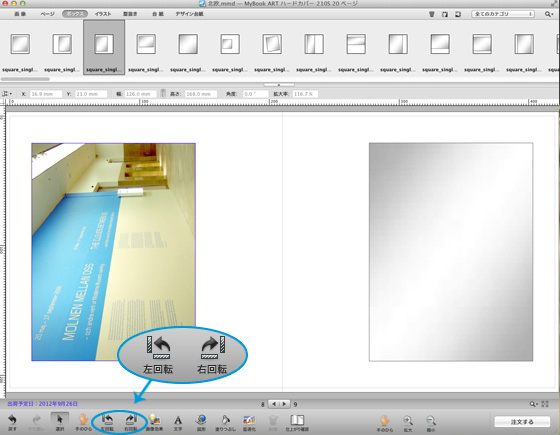Open the デザイン台紙 (Design mount) tab
560x435 pixels.
(189, 14)
